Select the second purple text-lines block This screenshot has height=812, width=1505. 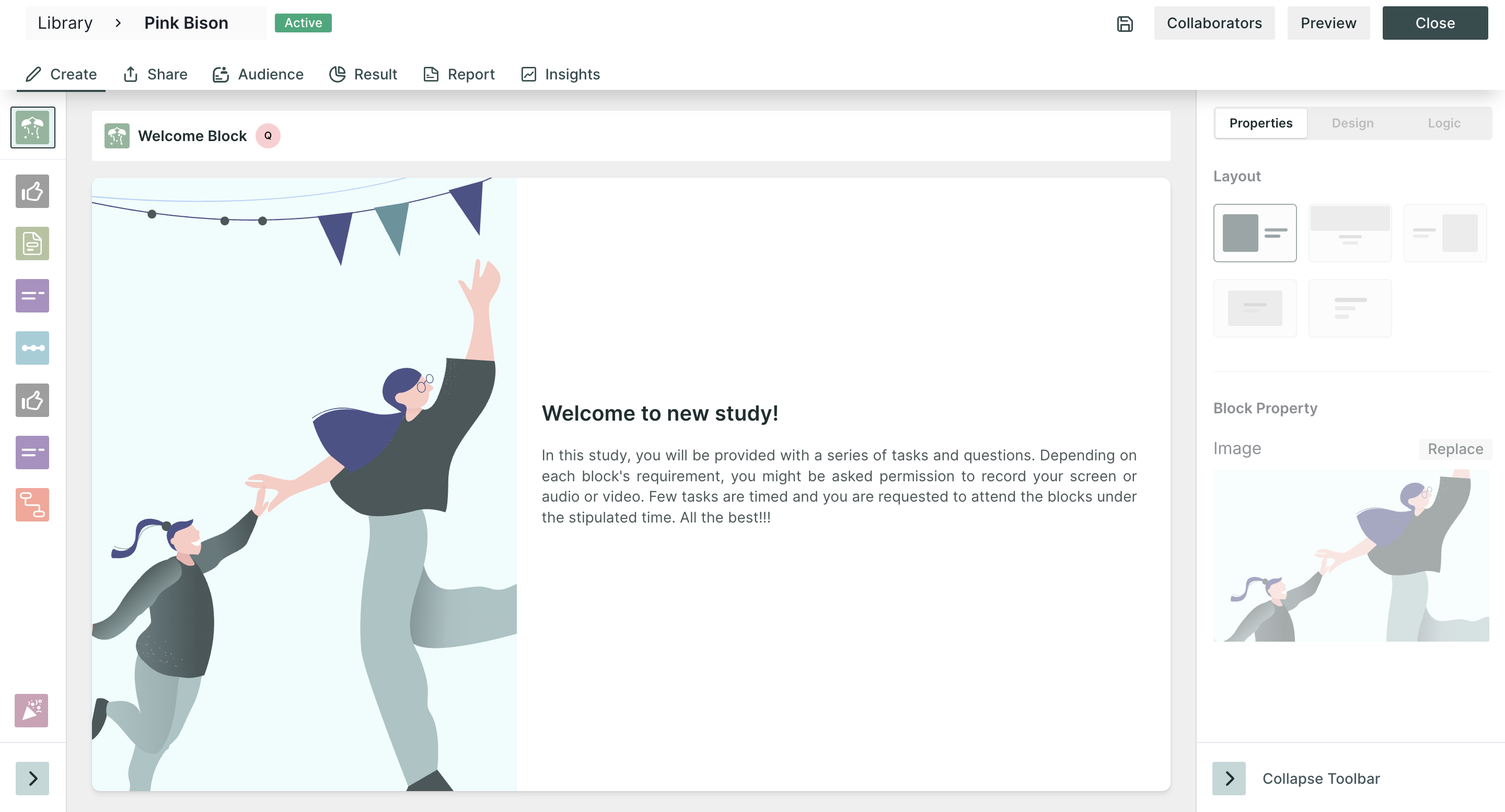coord(32,452)
